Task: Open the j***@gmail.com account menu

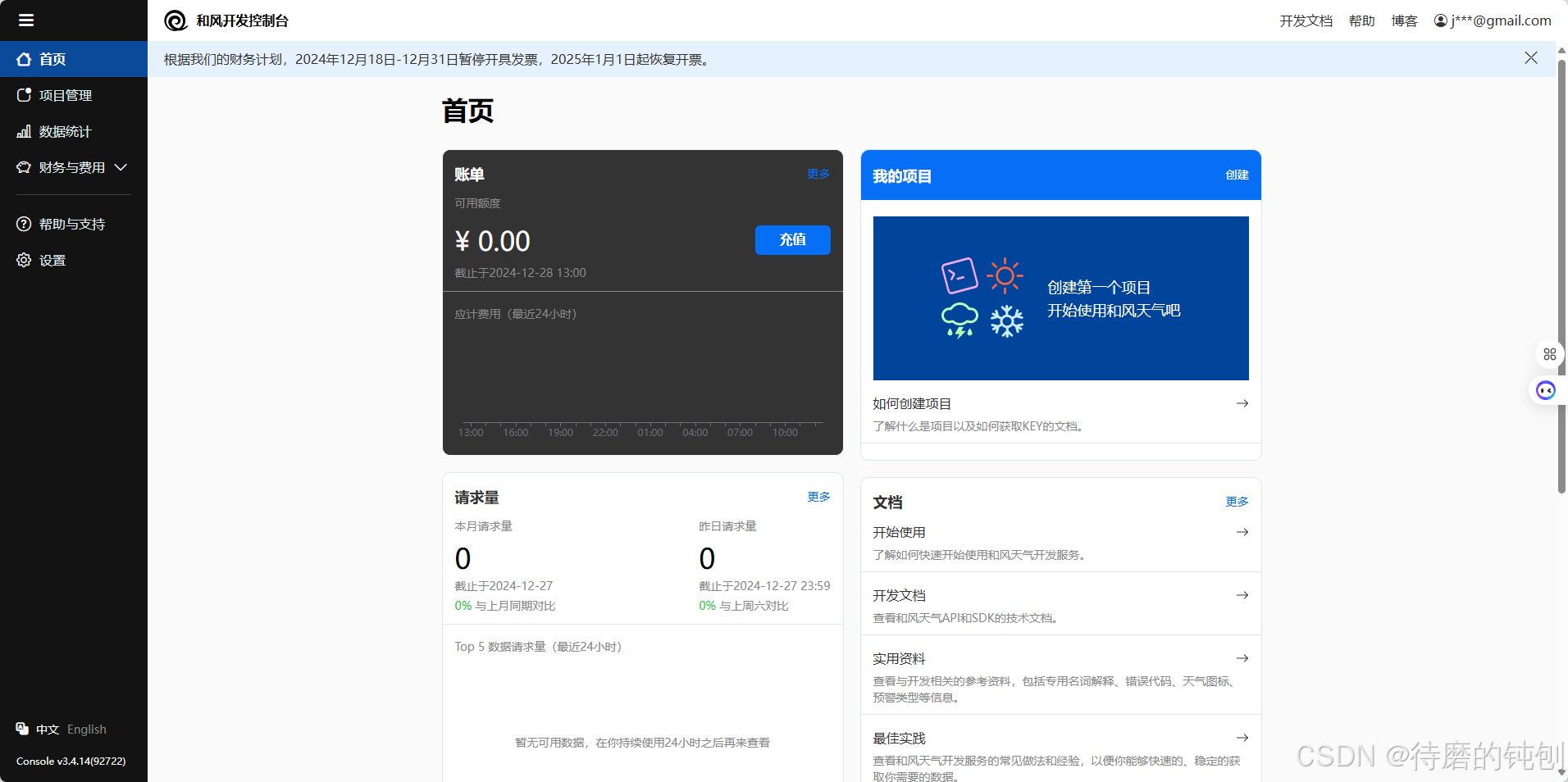Action: pyautogui.click(x=1493, y=20)
